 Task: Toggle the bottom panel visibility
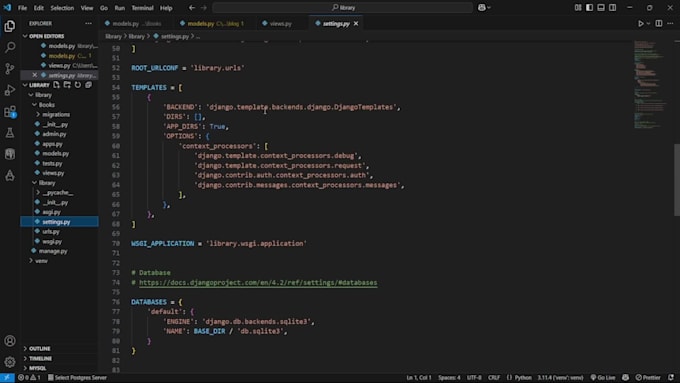[x=601, y=8]
